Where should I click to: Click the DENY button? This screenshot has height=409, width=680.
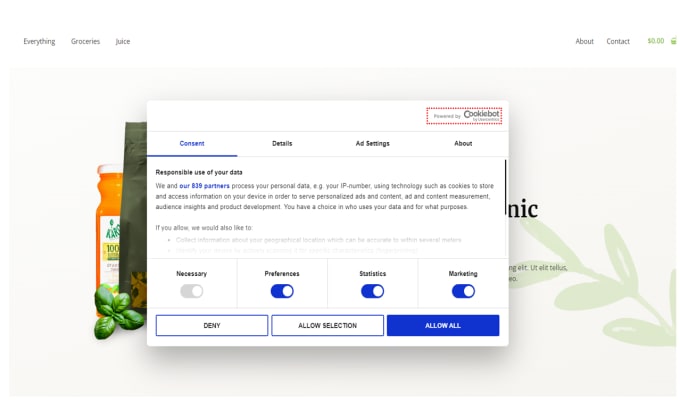coord(212,325)
